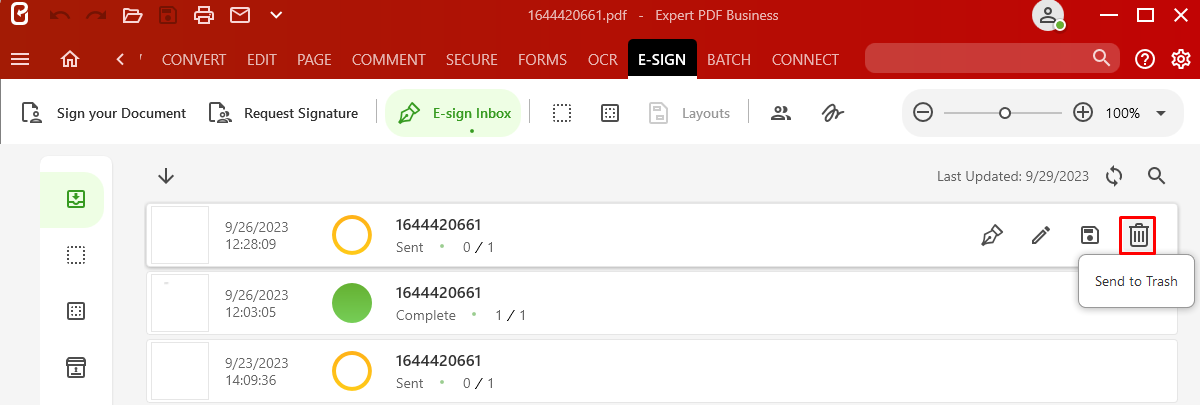Click the dotted grid template toolbar icon

(609, 113)
